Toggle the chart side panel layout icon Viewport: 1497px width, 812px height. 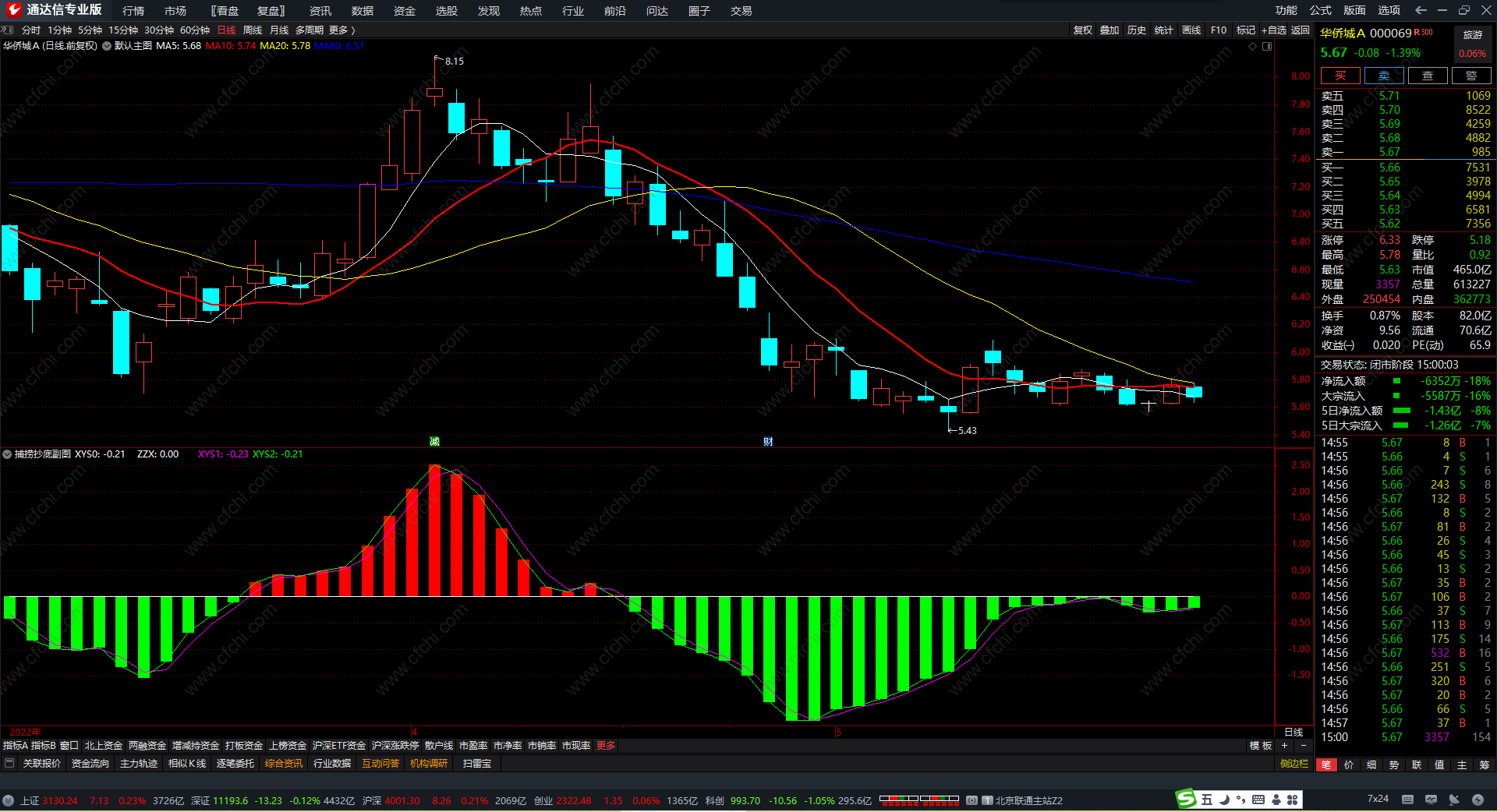pos(1267,46)
